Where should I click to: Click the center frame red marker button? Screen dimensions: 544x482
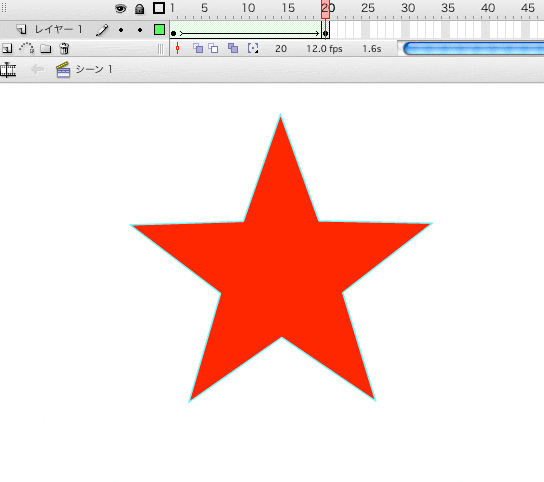[x=178, y=48]
